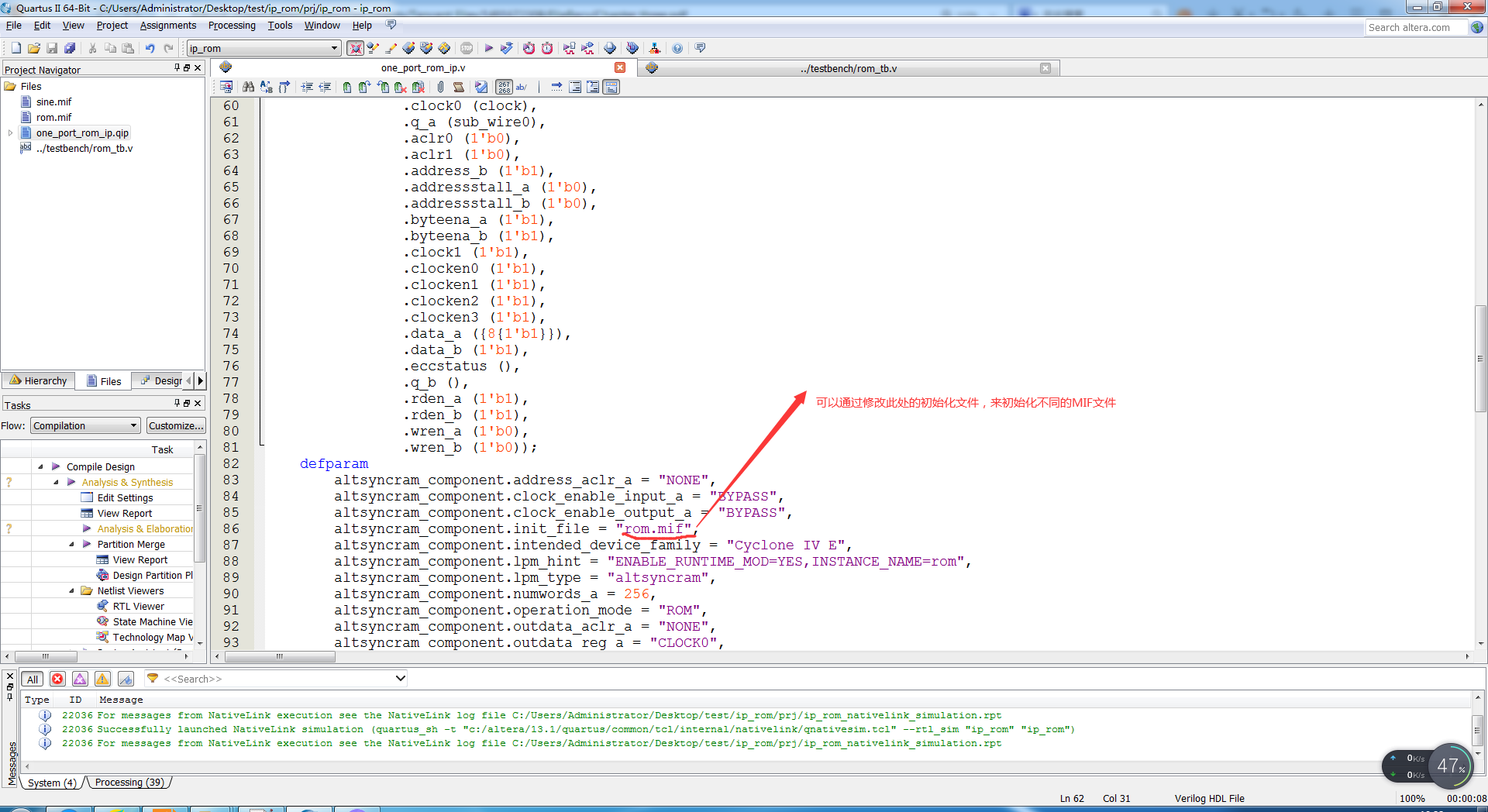Expand the one_port_rom_ip.qip tree item

(x=10, y=132)
